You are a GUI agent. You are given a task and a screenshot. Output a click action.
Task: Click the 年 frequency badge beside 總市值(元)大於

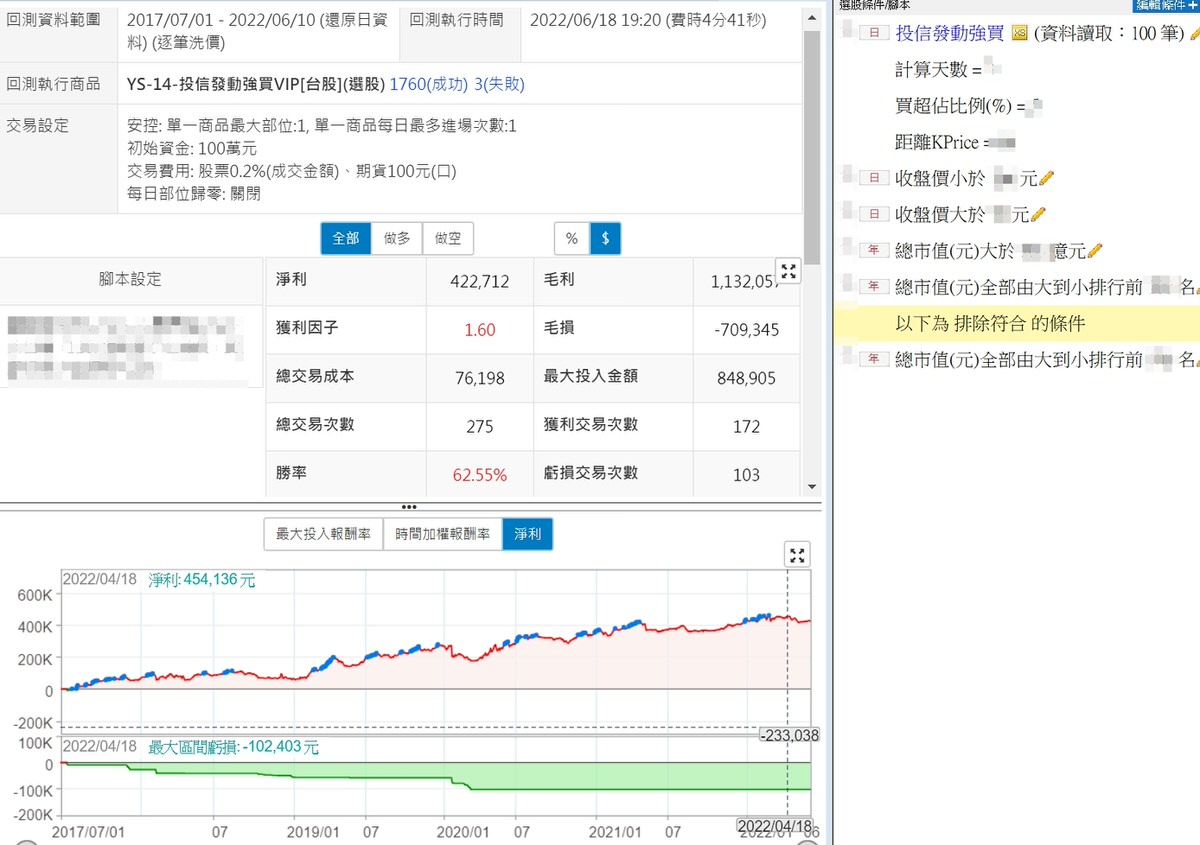[875, 251]
